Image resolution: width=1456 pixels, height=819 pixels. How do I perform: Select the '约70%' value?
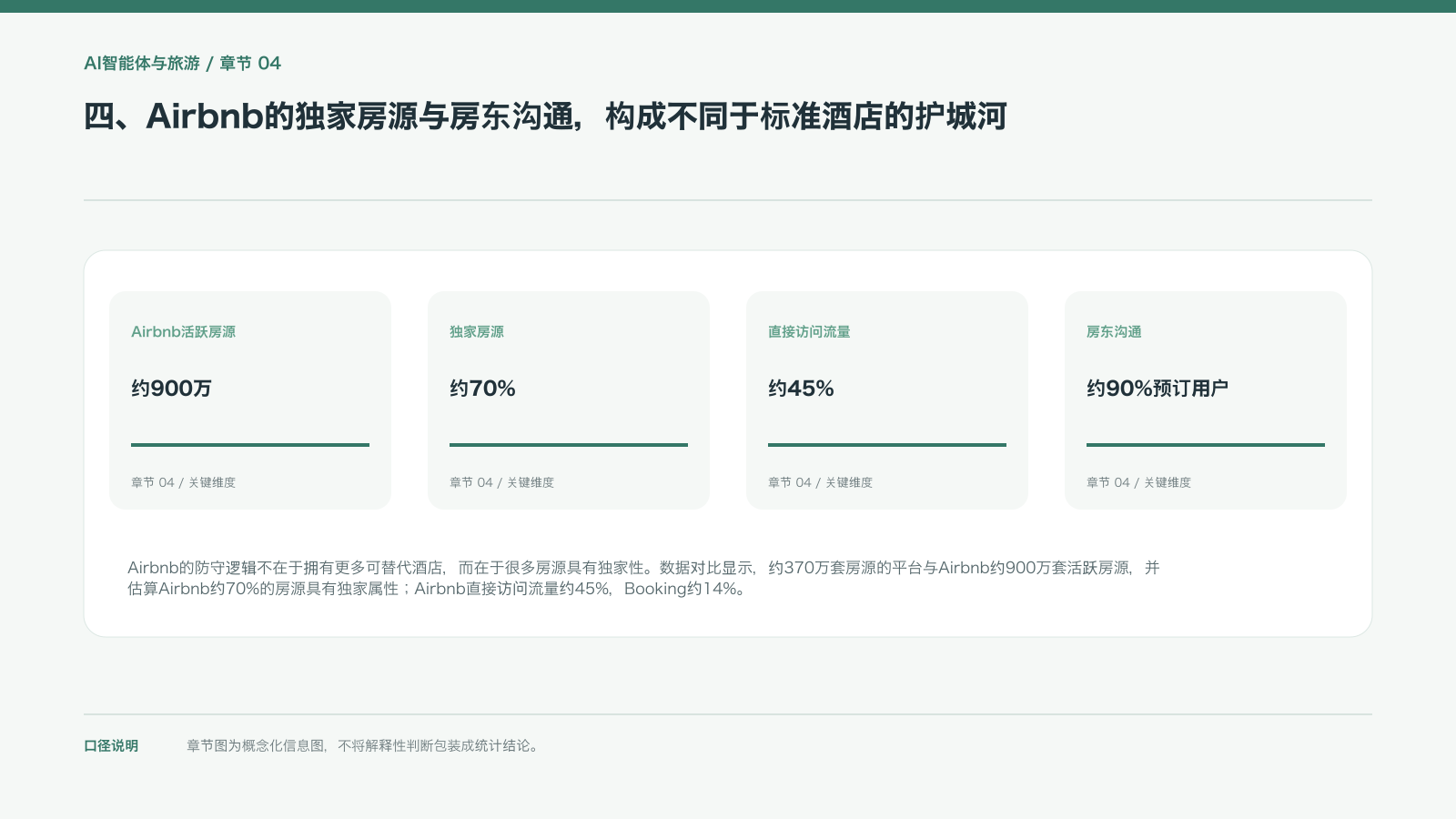point(482,389)
